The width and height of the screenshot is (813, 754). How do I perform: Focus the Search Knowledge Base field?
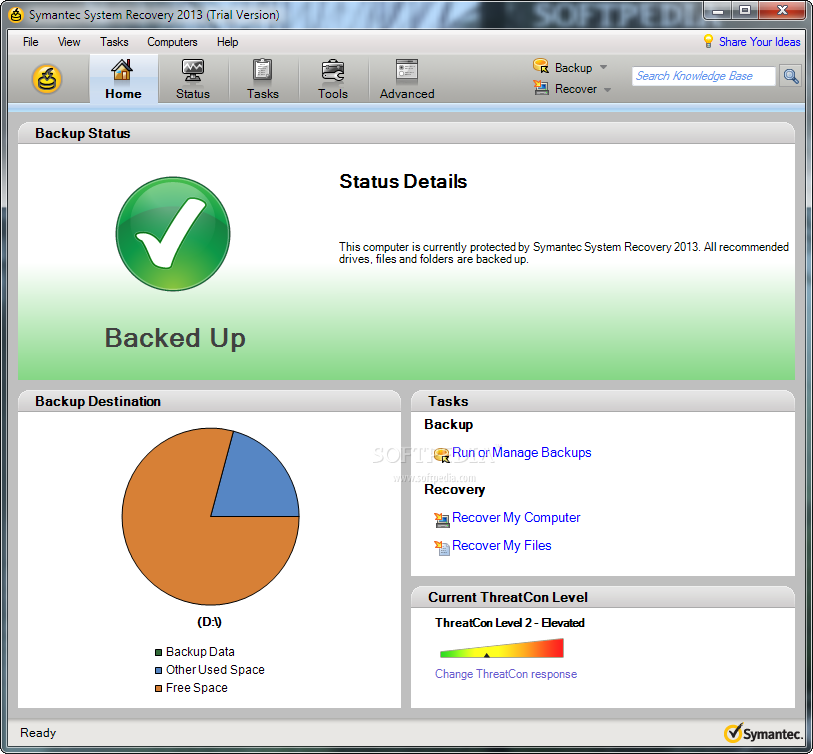(x=704, y=76)
